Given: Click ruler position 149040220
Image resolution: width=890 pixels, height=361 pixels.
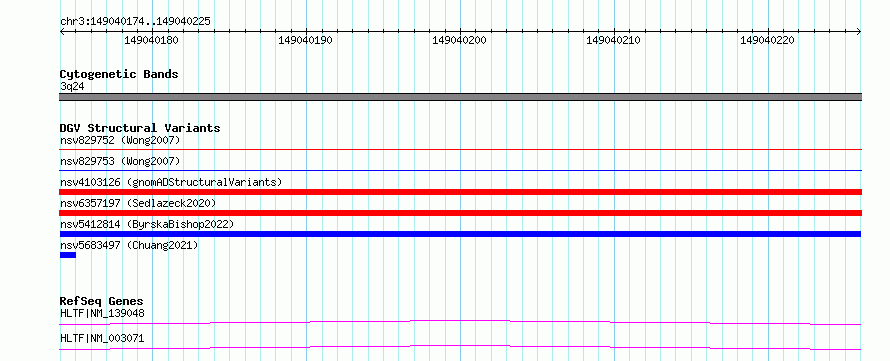Looking at the screenshot, I should (x=767, y=40).
